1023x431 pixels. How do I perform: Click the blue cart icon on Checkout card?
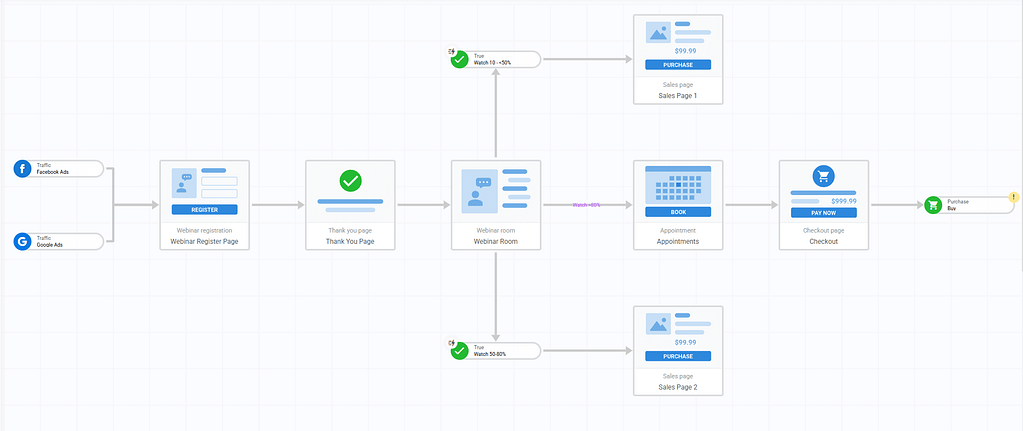point(824,176)
